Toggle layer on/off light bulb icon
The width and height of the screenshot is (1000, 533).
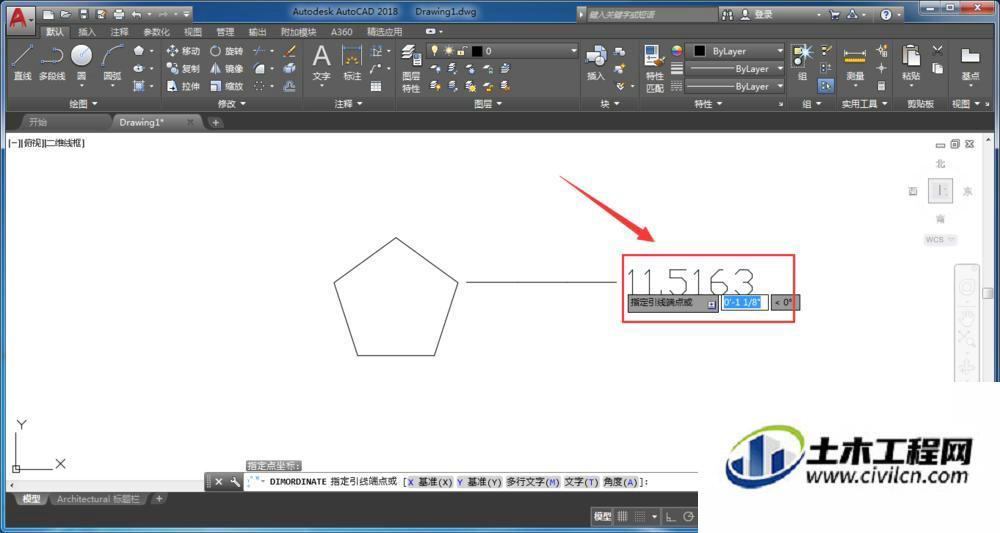tap(435, 50)
